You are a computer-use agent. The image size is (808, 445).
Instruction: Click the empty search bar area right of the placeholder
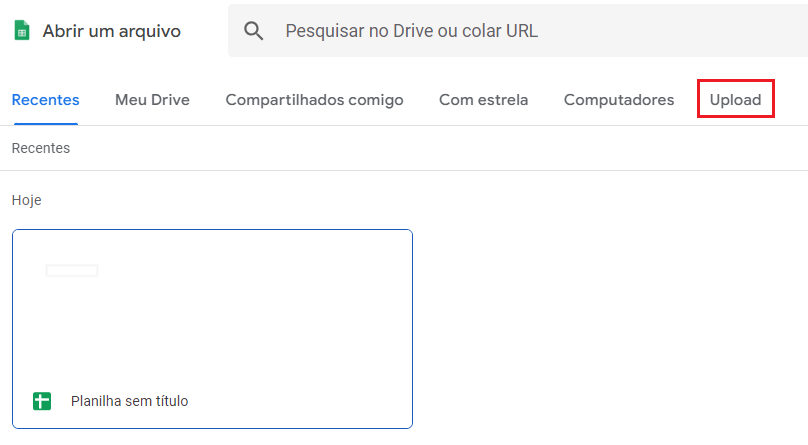670,31
